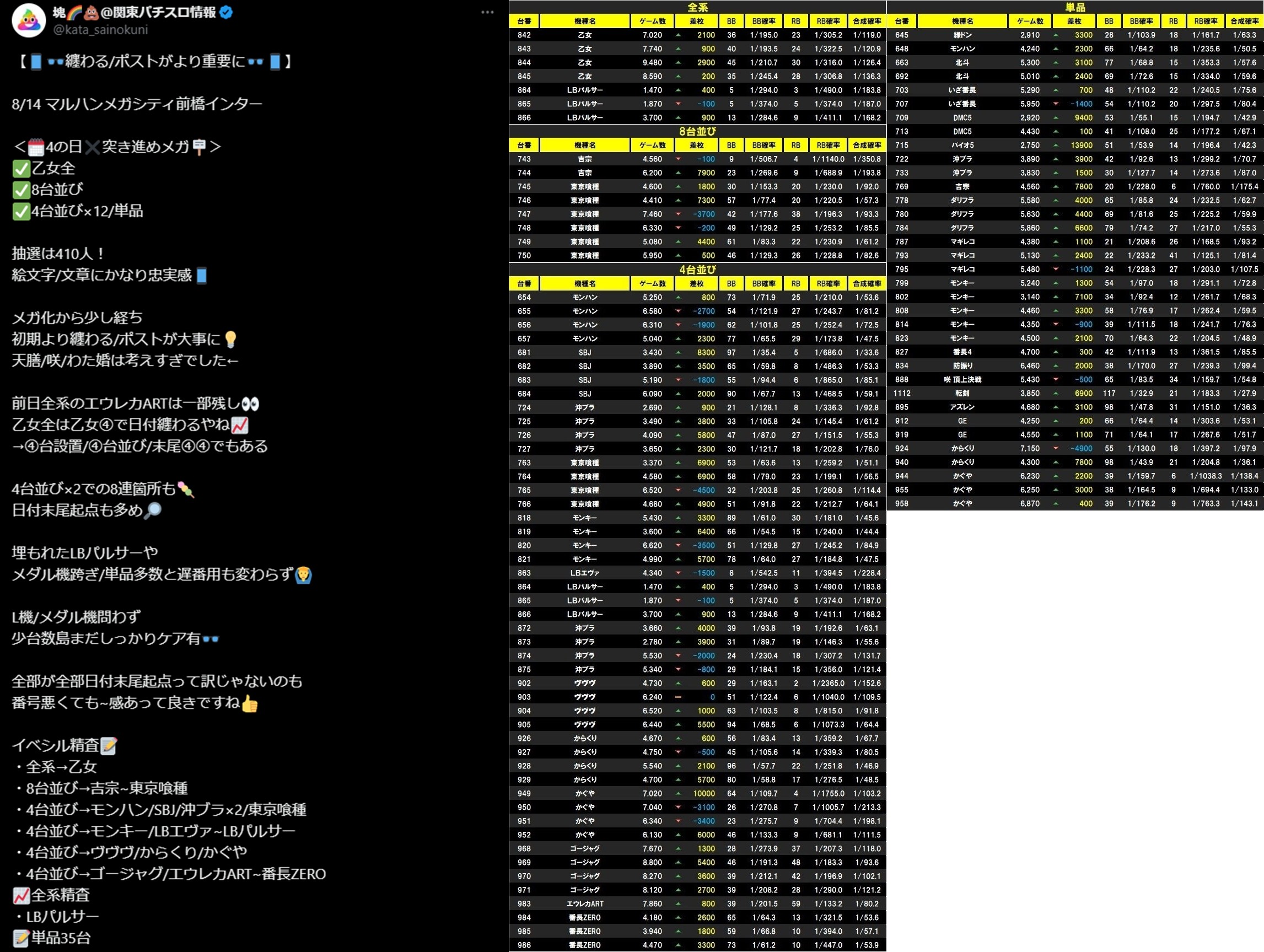Click the light bulb emoji icon
Screen dimensions: 1264x952
pos(230,340)
